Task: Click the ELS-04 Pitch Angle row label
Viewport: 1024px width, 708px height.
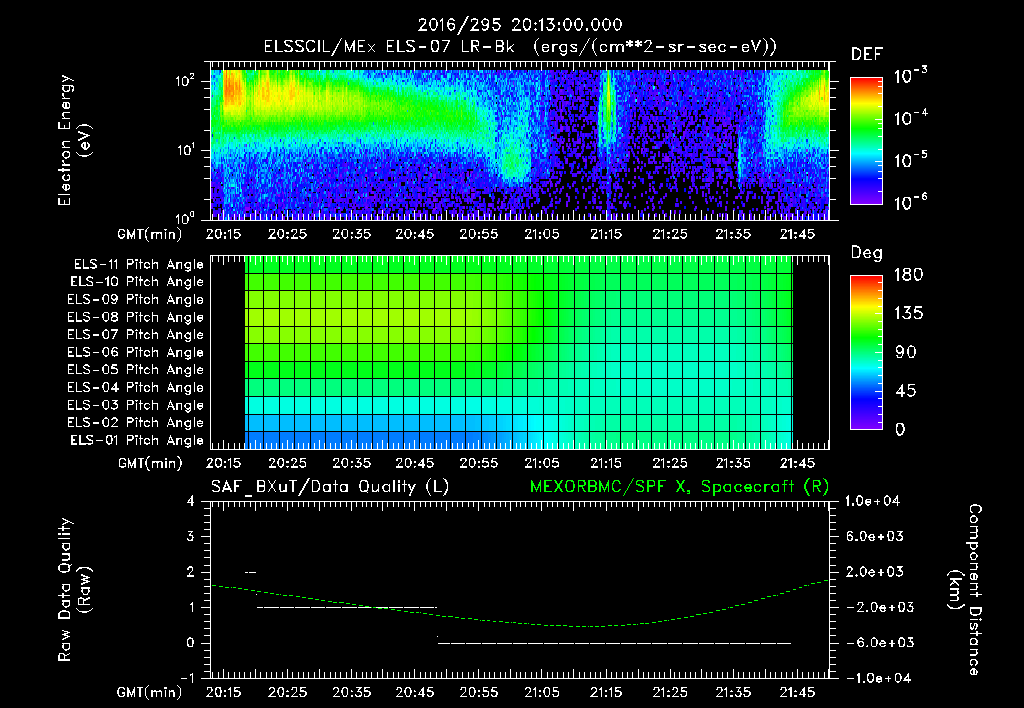Action: point(135,387)
